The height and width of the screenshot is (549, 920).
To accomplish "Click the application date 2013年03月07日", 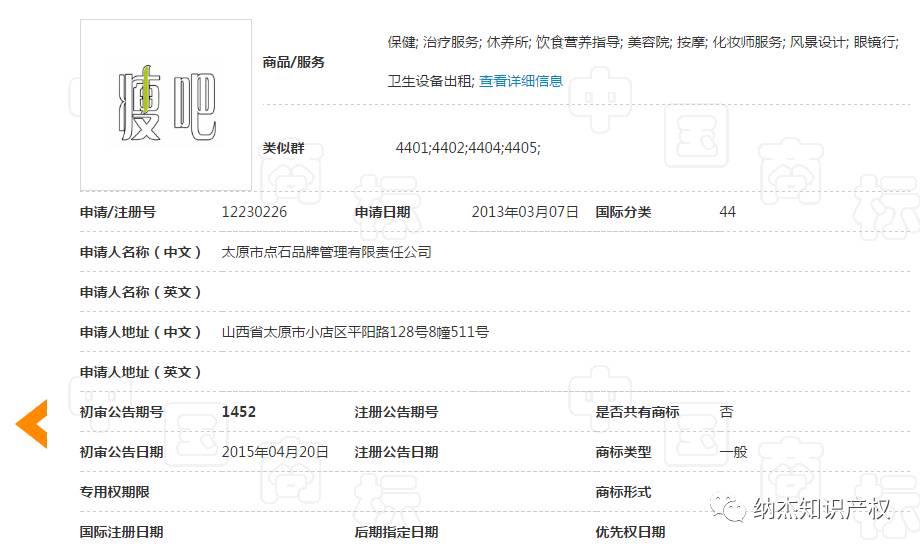I will click(525, 212).
